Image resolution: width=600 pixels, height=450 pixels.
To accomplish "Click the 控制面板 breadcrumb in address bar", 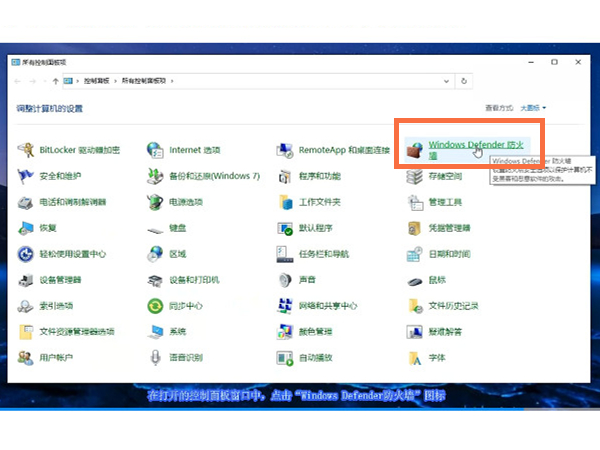I will [95, 79].
